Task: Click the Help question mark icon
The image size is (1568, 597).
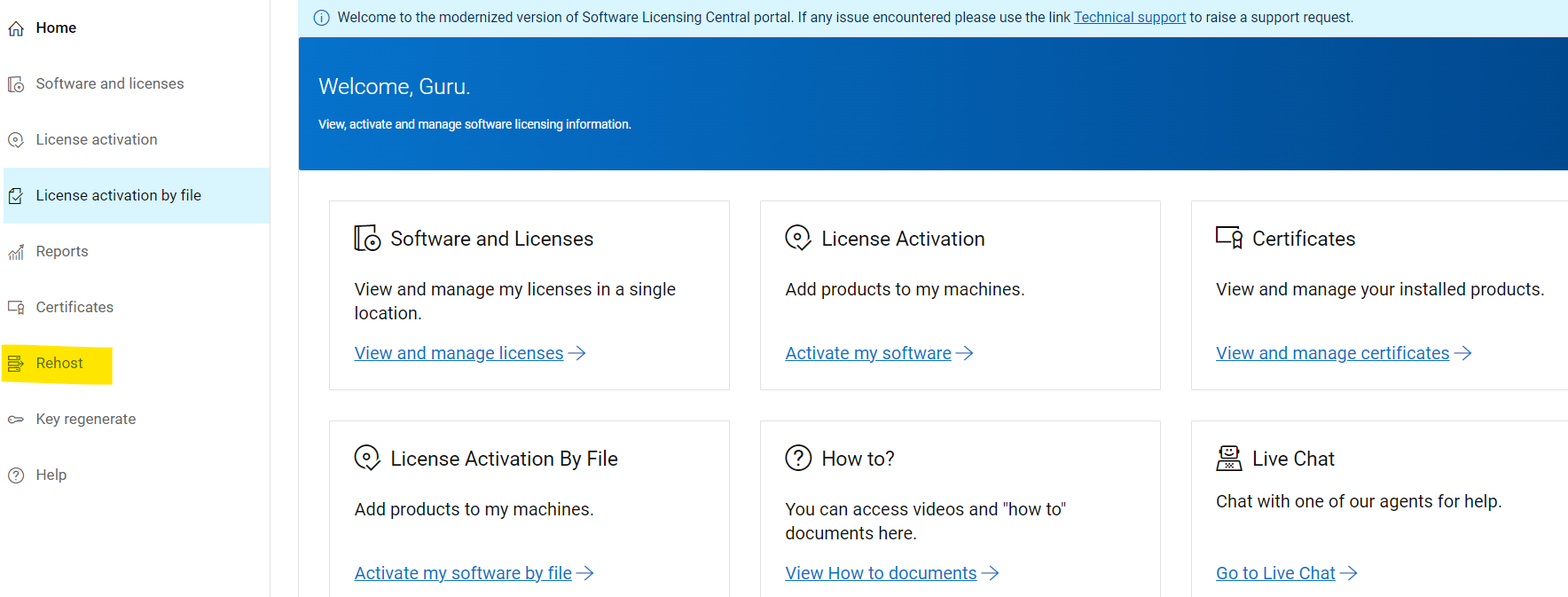Action: 16,475
